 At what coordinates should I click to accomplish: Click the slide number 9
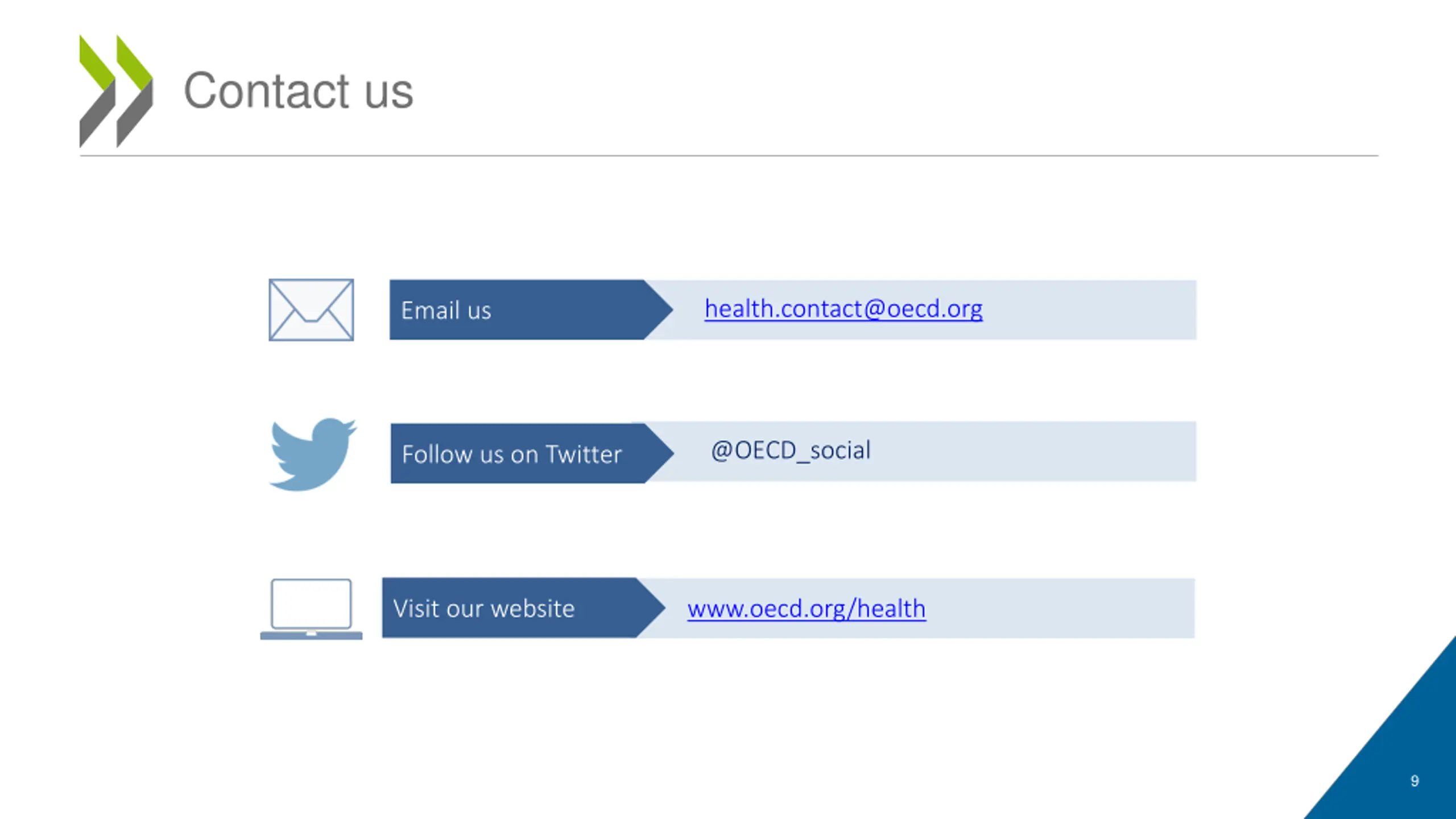(1414, 781)
